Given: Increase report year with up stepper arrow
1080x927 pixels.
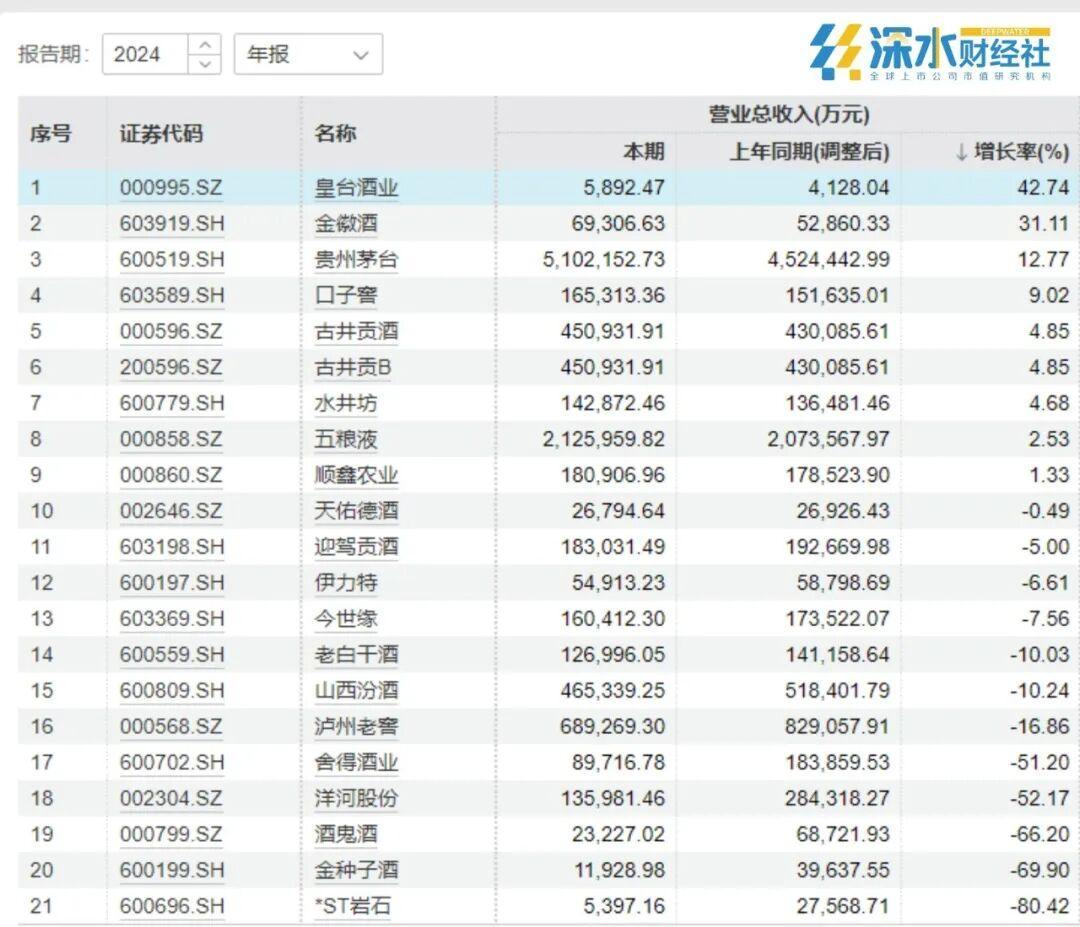Looking at the screenshot, I should point(204,45).
